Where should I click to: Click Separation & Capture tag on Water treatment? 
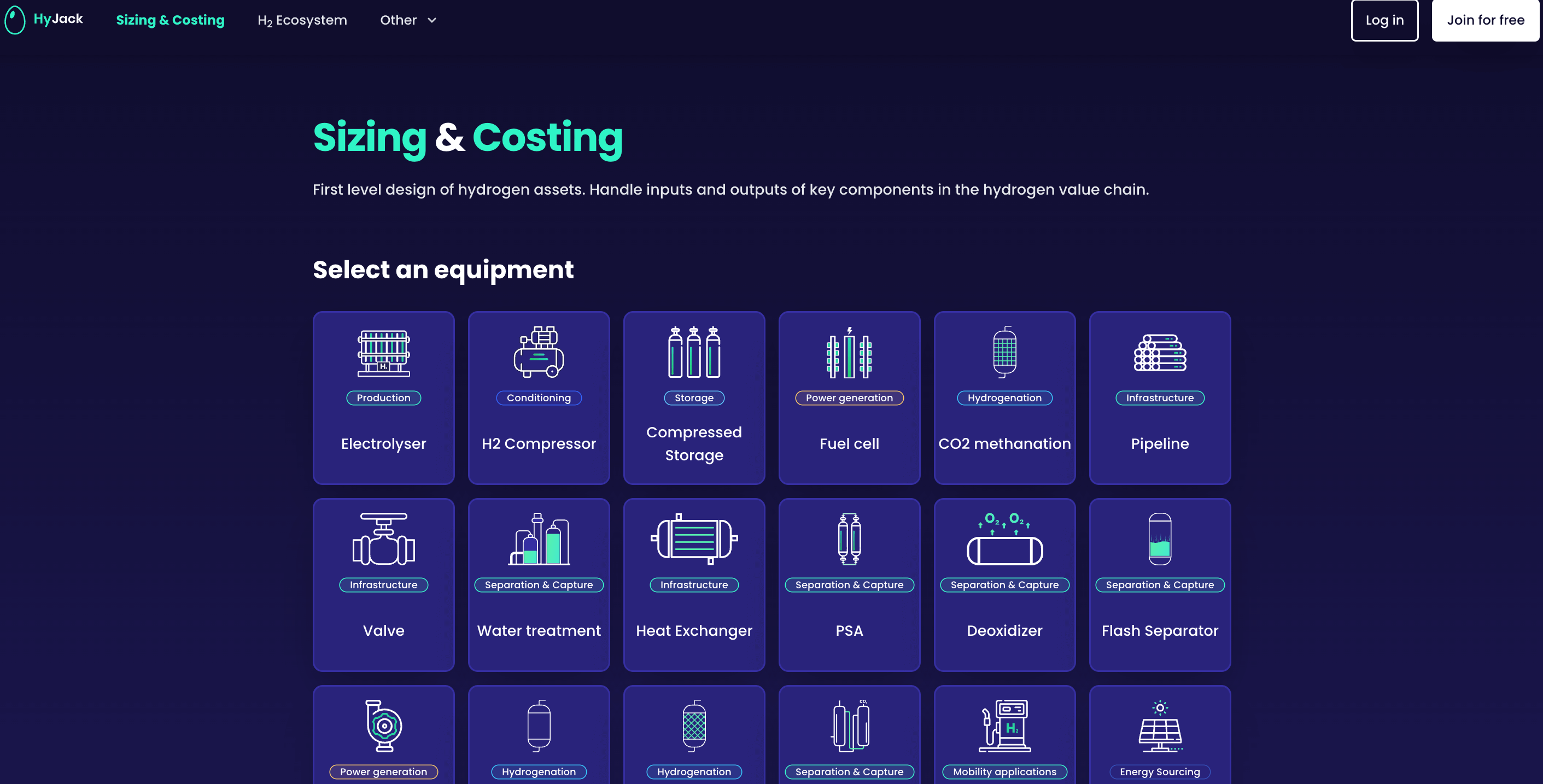539,584
